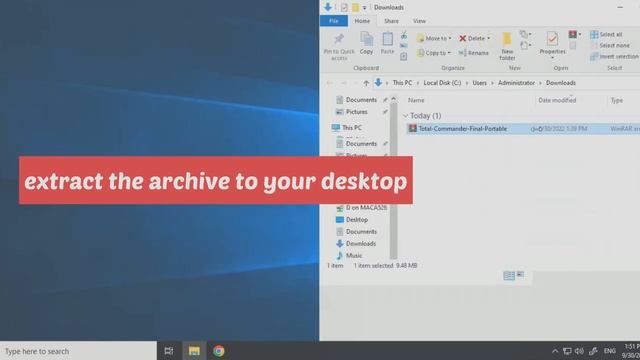Open the Properties dropdown arrow
640x360 pixels.
pos(552,58)
